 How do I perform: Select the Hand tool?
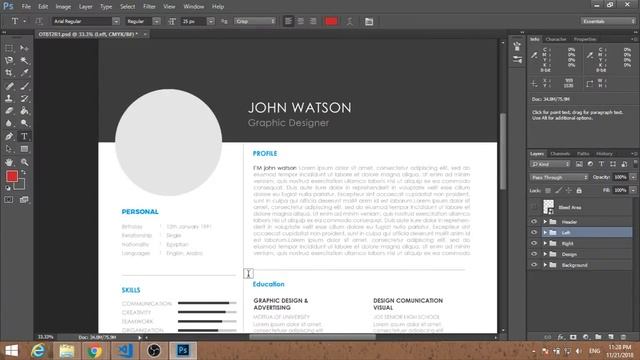(9, 162)
